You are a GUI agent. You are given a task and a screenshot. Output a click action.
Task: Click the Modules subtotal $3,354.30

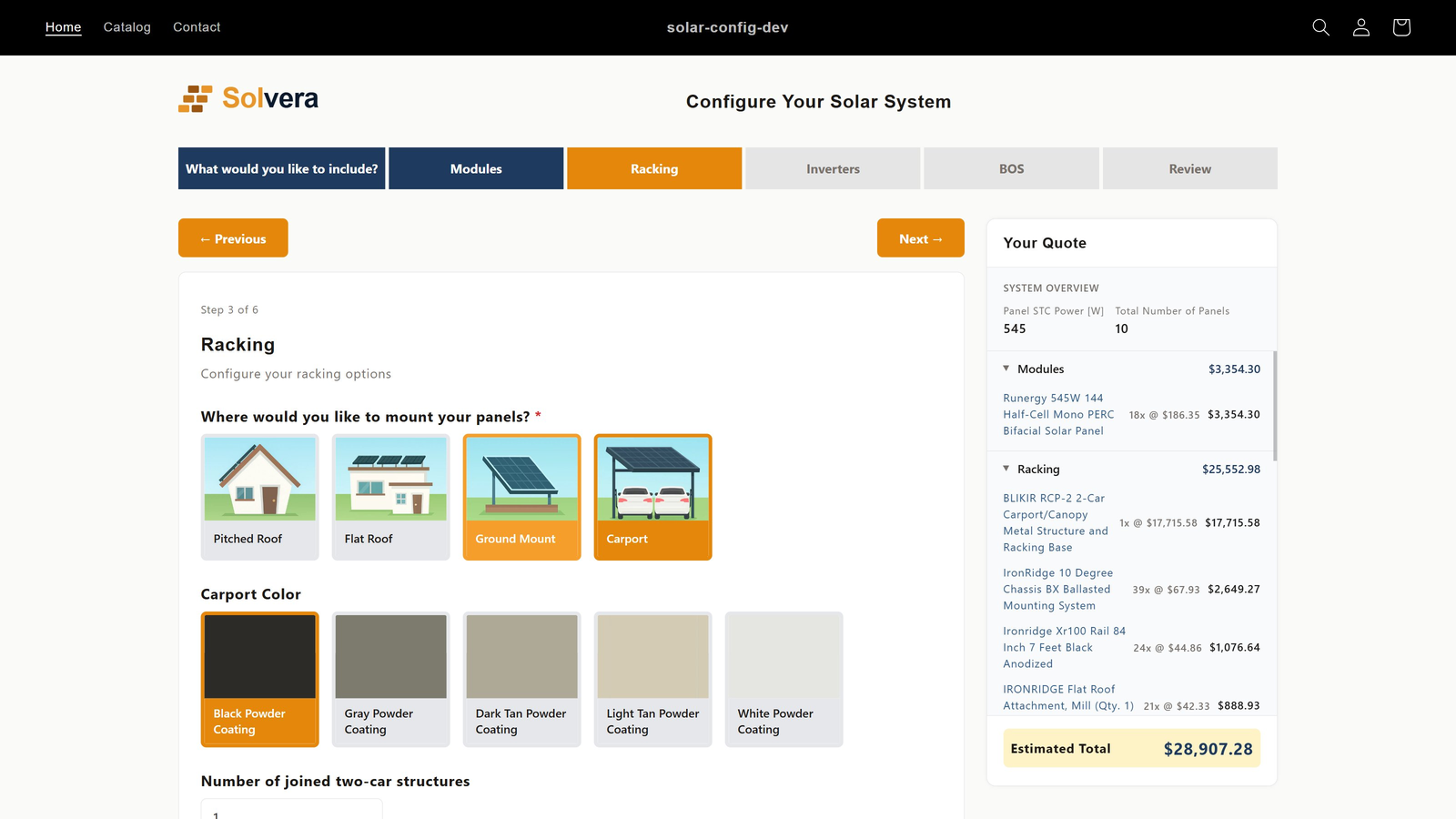[x=1234, y=369]
